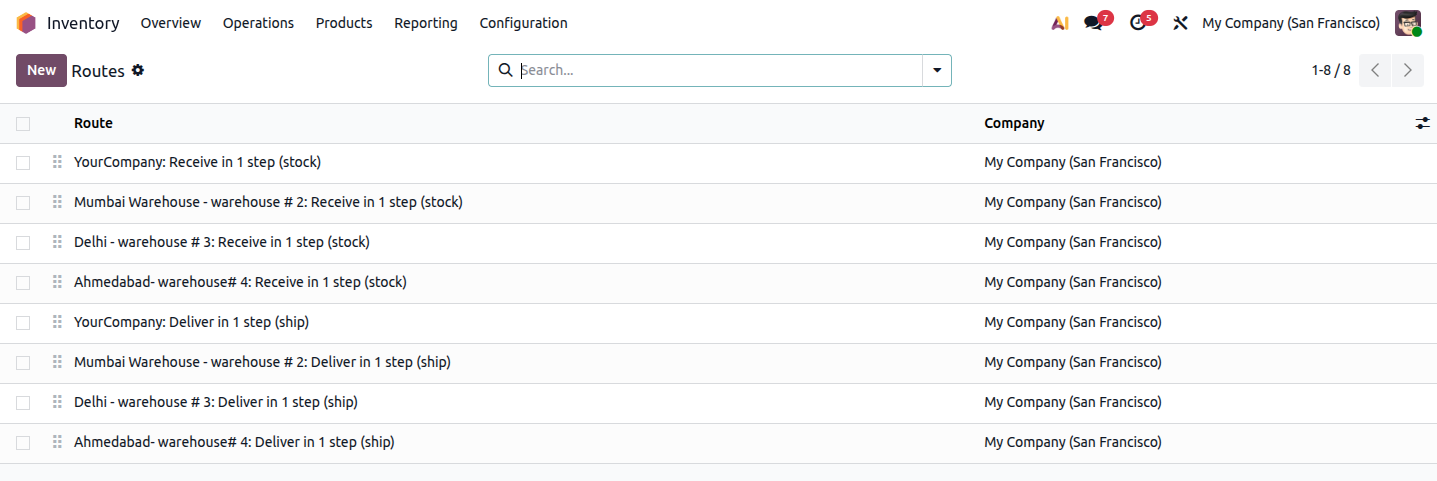Screen dimensions: 1437x481
Task: Open the messages chat bubble icon
Action: pos(1094,23)
